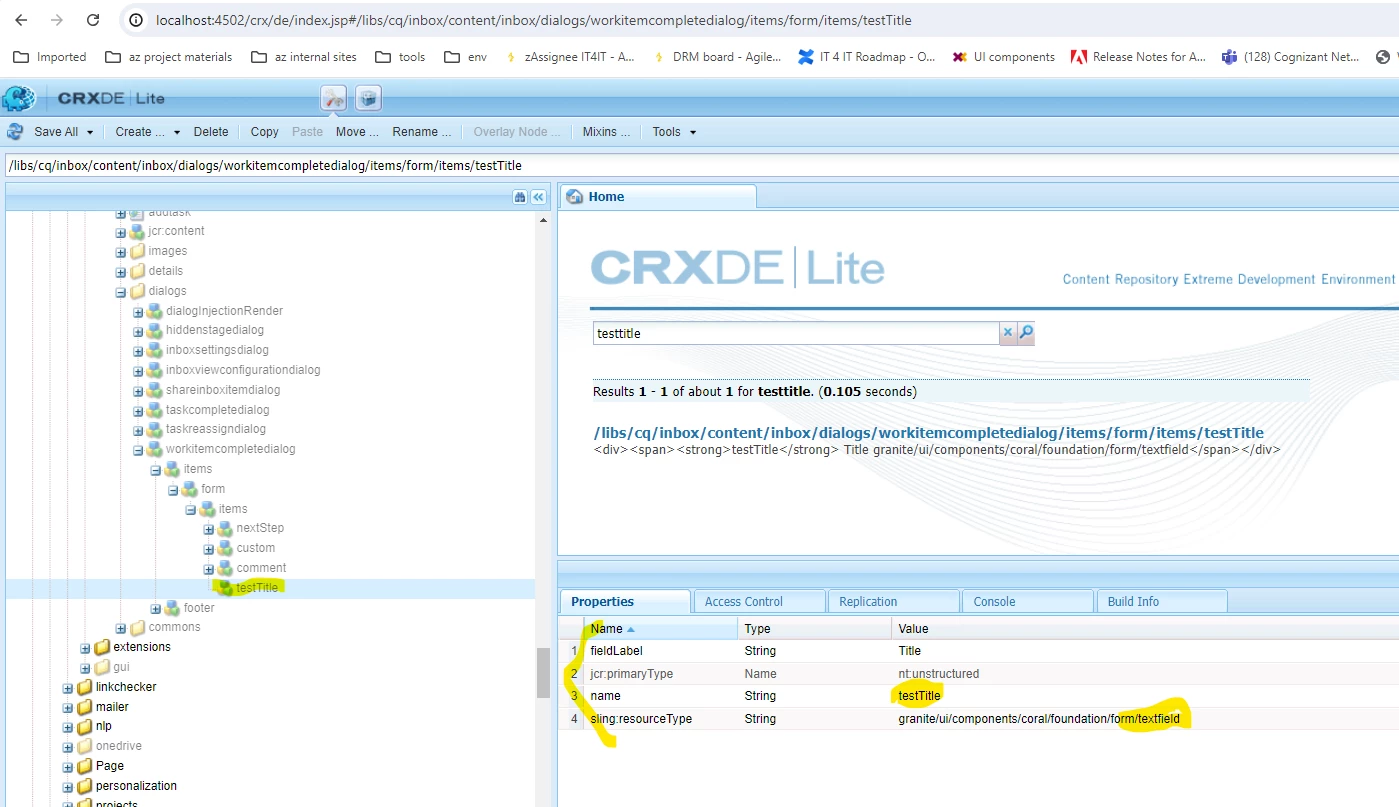
Task: Run search with the magnifier icon
Action: point(1026,333)
